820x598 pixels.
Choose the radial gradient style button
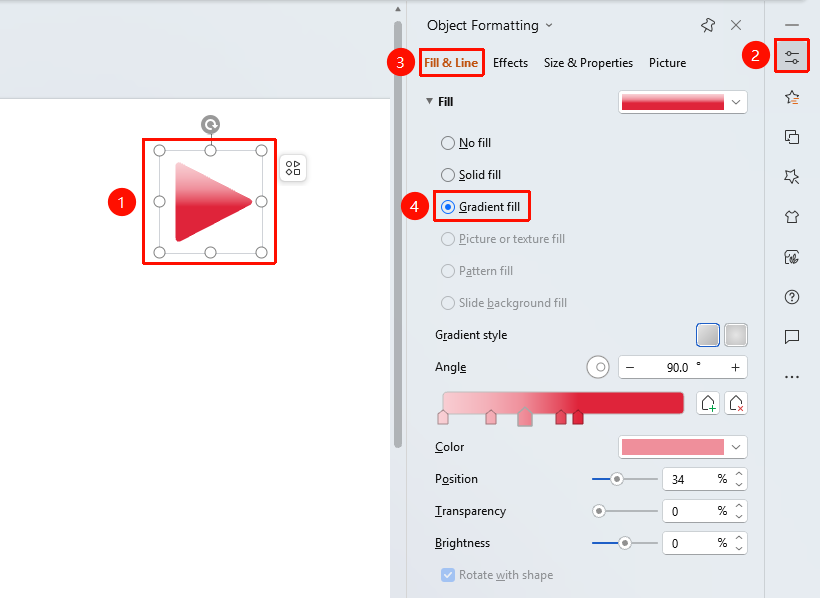[736, 335]
